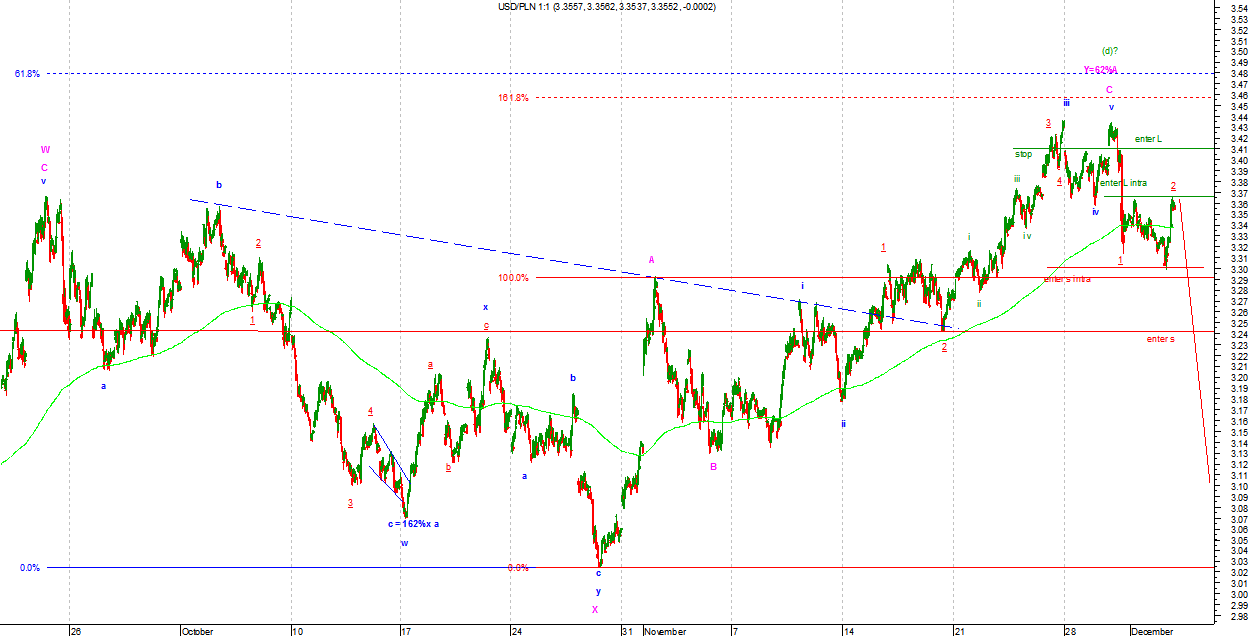
Task: Click the blue 61.8% Fibonacci label
Action: [x=27, y=74]
